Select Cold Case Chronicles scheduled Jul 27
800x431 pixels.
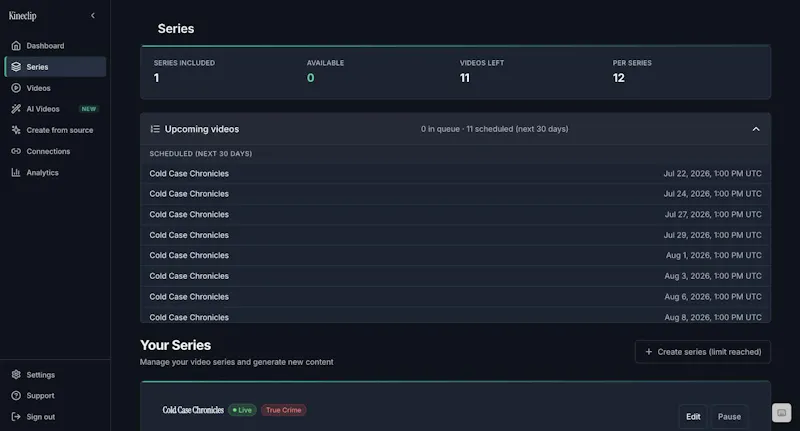pos(456,214)
